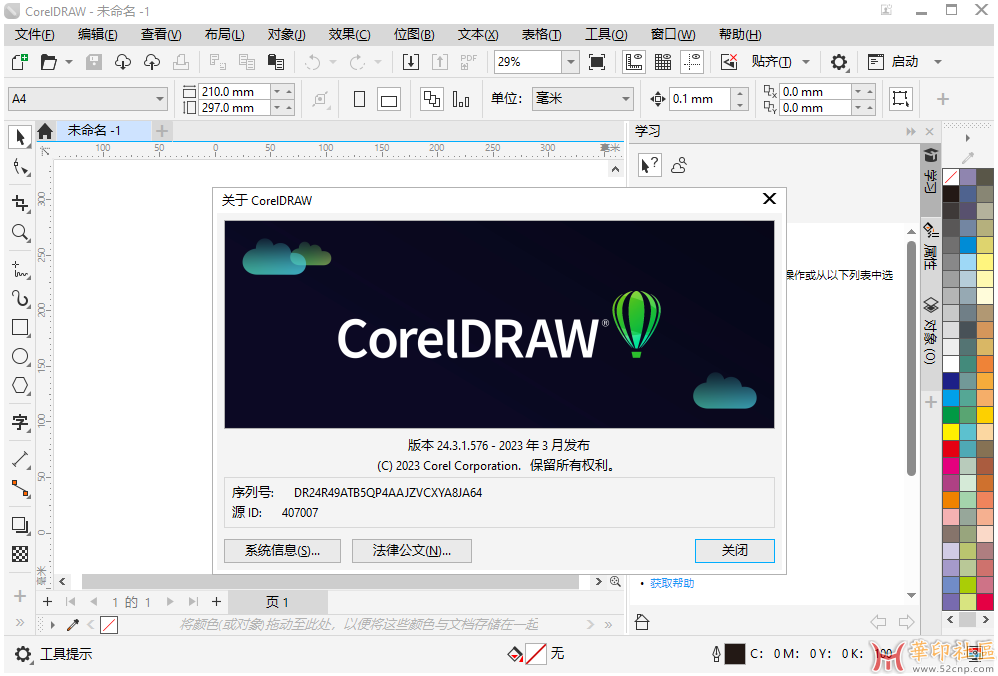Expand the Open folder dropdown arrow
Viewport: 998px width, 676px height.
tap(69, 62)
